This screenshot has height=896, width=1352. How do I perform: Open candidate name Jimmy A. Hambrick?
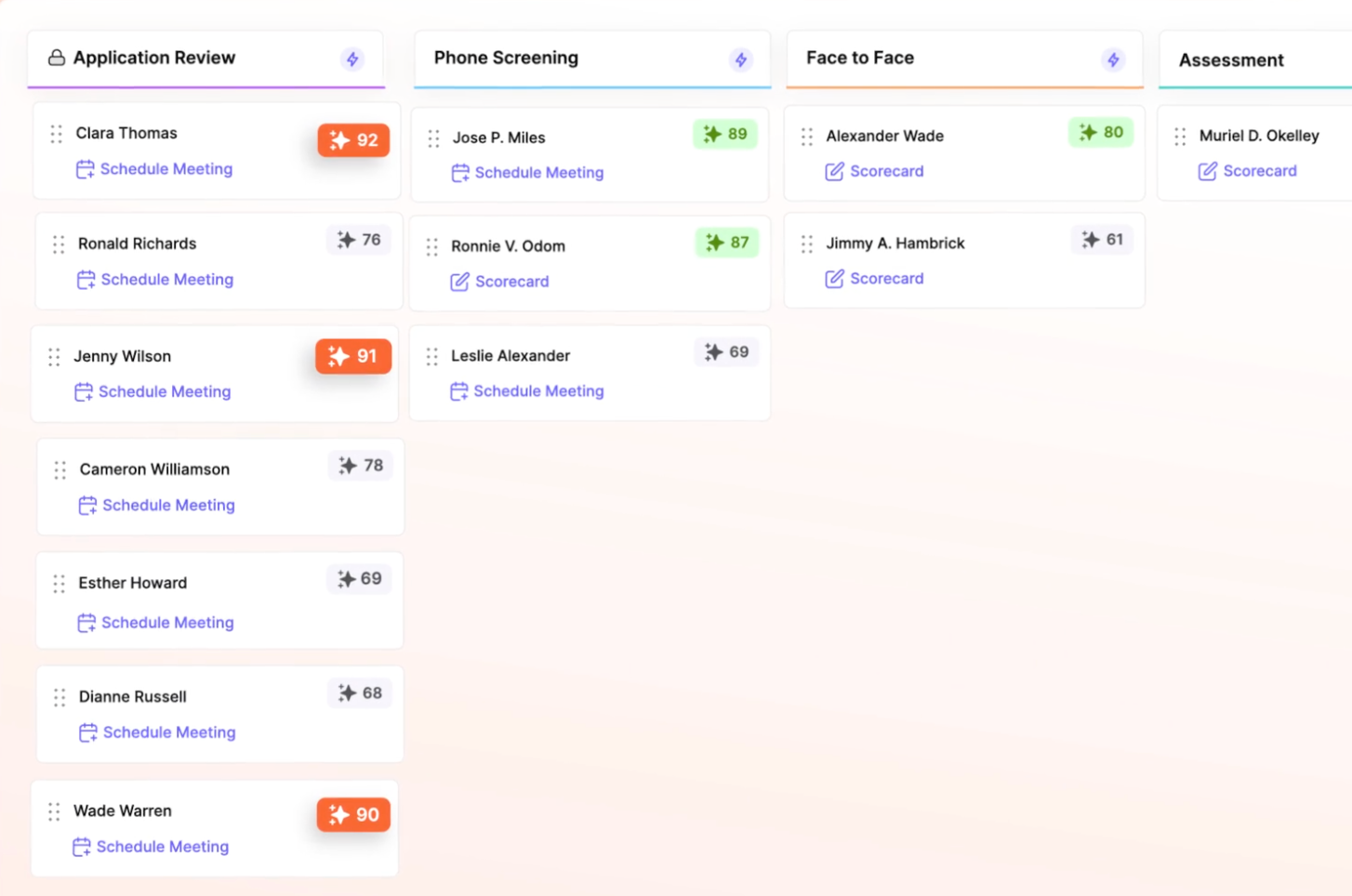pos(895,244)
